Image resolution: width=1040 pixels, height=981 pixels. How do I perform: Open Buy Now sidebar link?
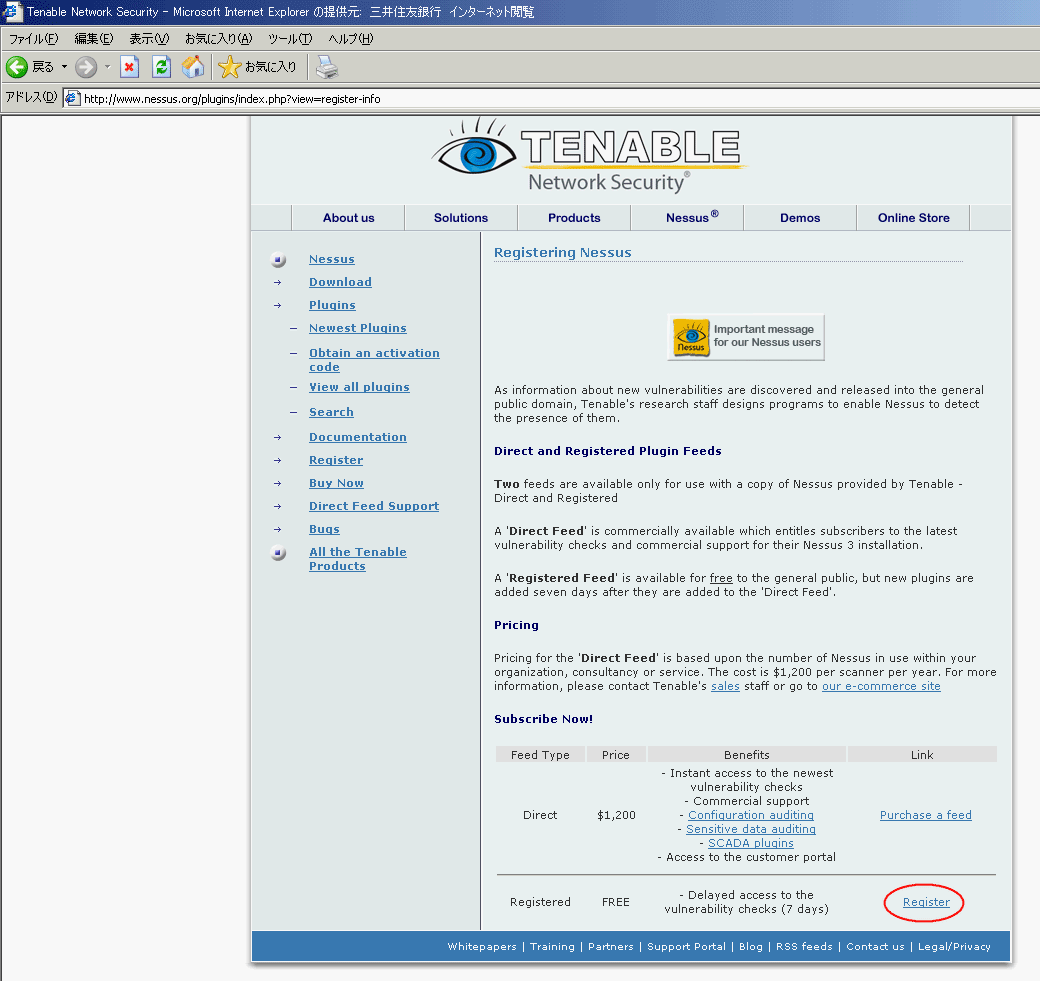coord(336,483)
